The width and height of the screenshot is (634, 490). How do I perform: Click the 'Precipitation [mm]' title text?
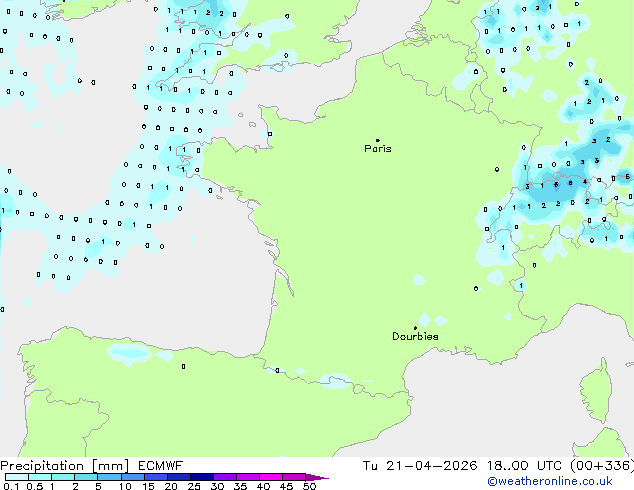pos(65,466)
